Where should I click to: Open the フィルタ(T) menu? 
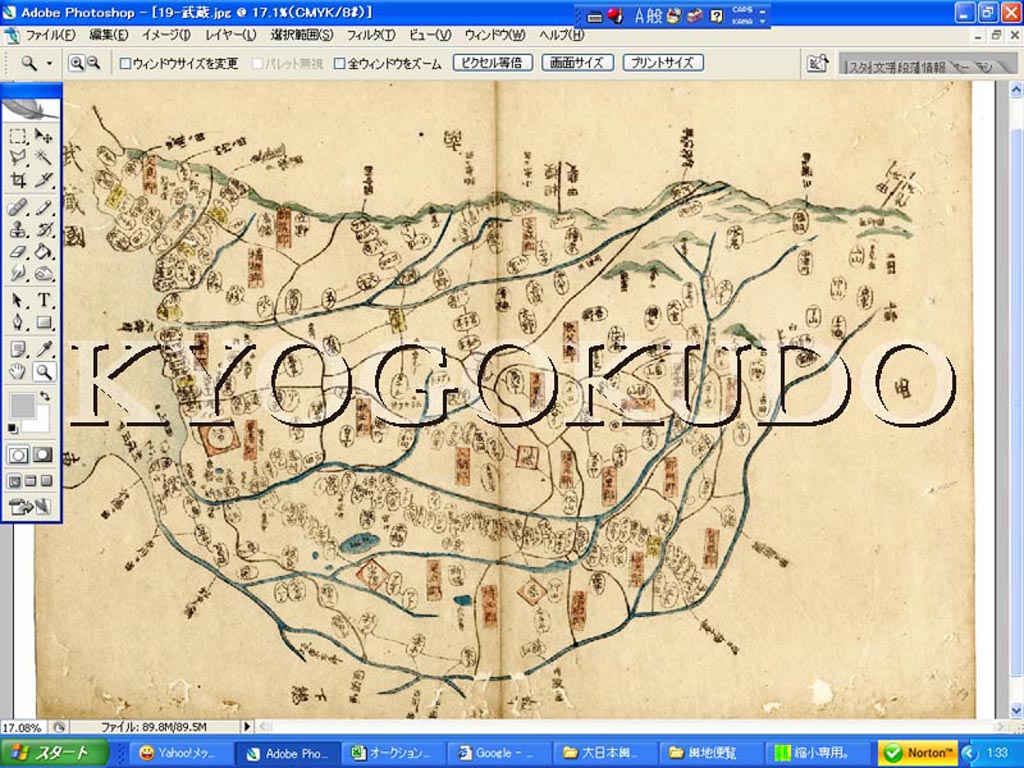[371, 35]
